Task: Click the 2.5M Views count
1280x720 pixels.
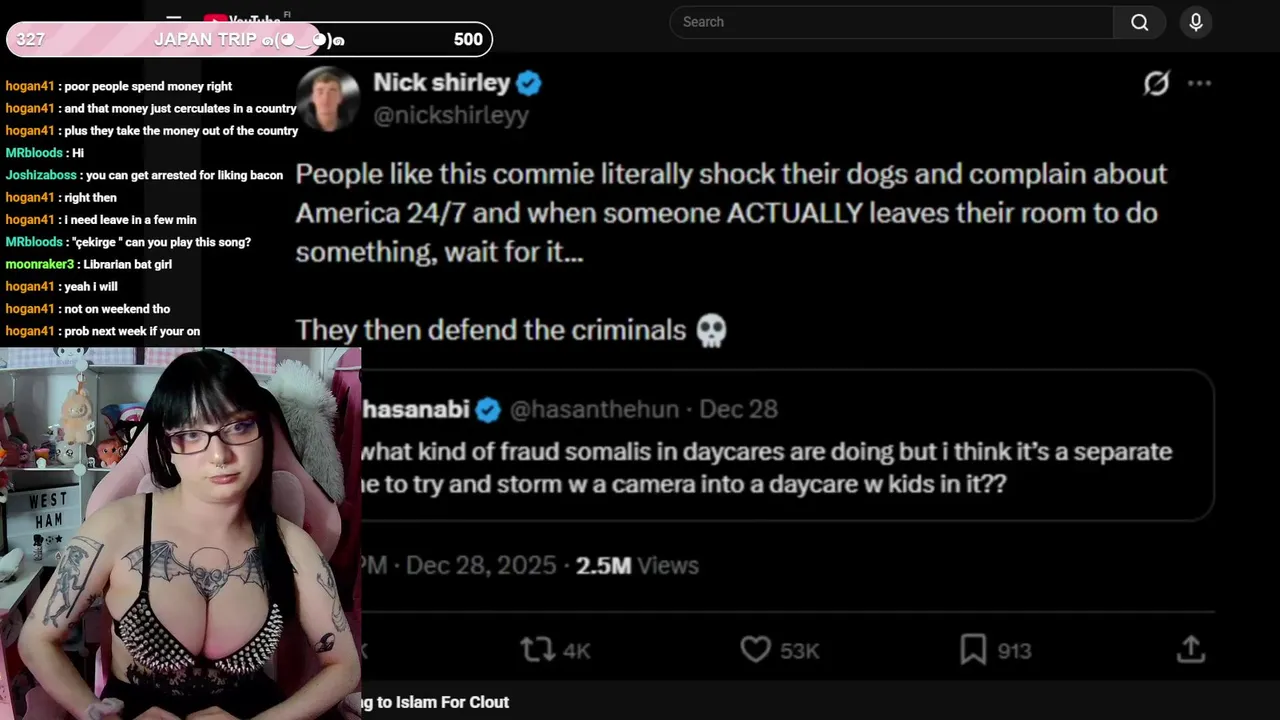Action: (x=637, y=565)
